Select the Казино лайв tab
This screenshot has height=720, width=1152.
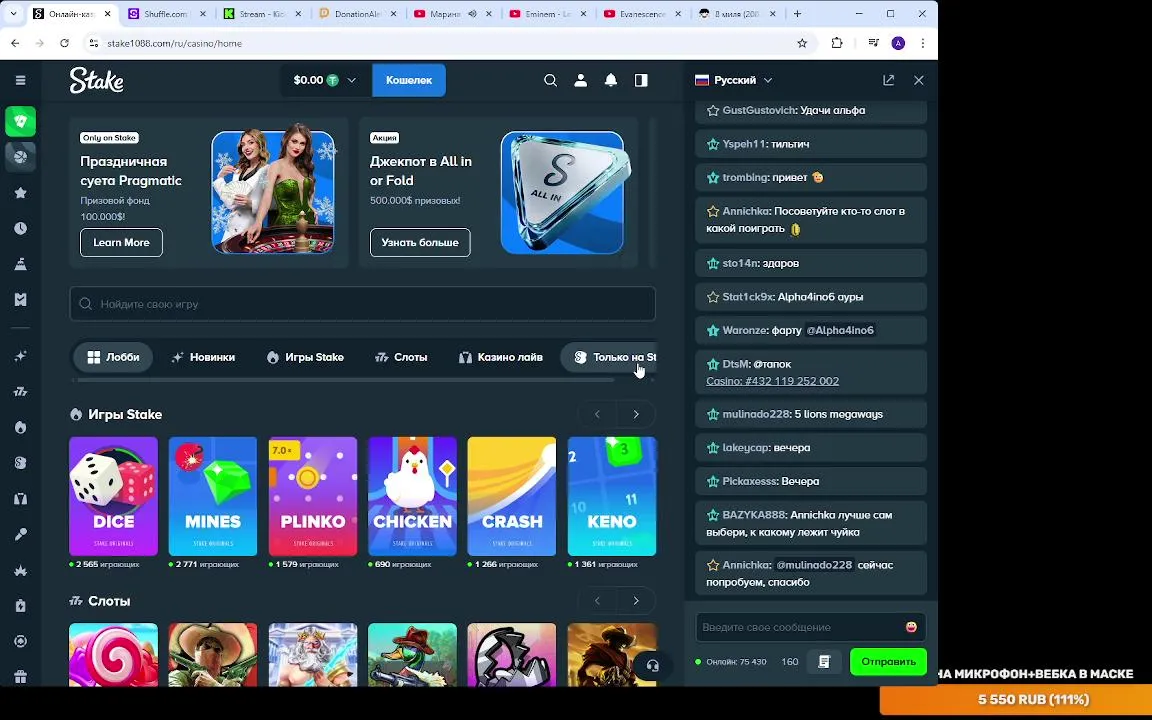pos(500,357)
